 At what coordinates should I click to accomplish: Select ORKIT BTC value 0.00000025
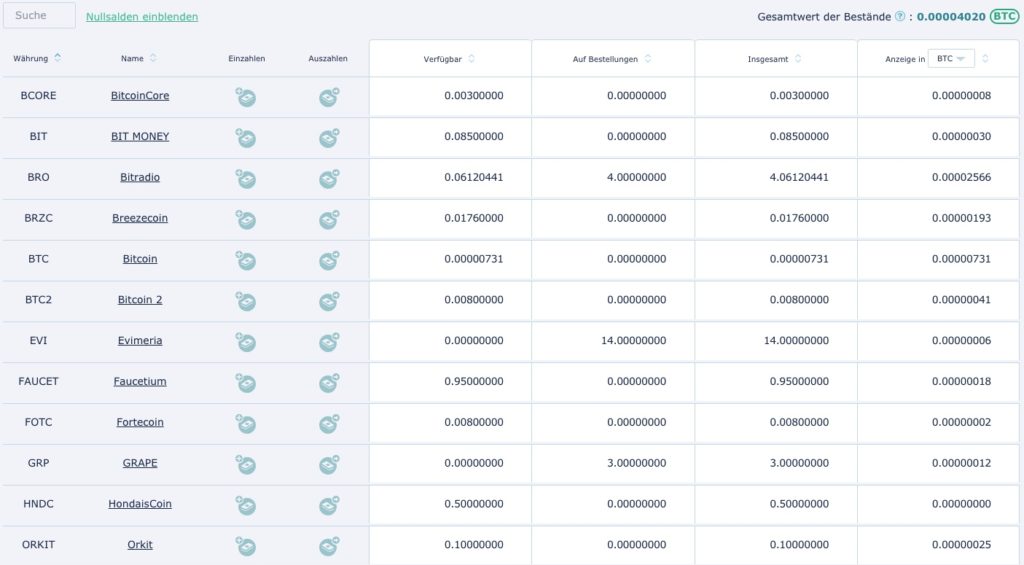coord(961,545)
